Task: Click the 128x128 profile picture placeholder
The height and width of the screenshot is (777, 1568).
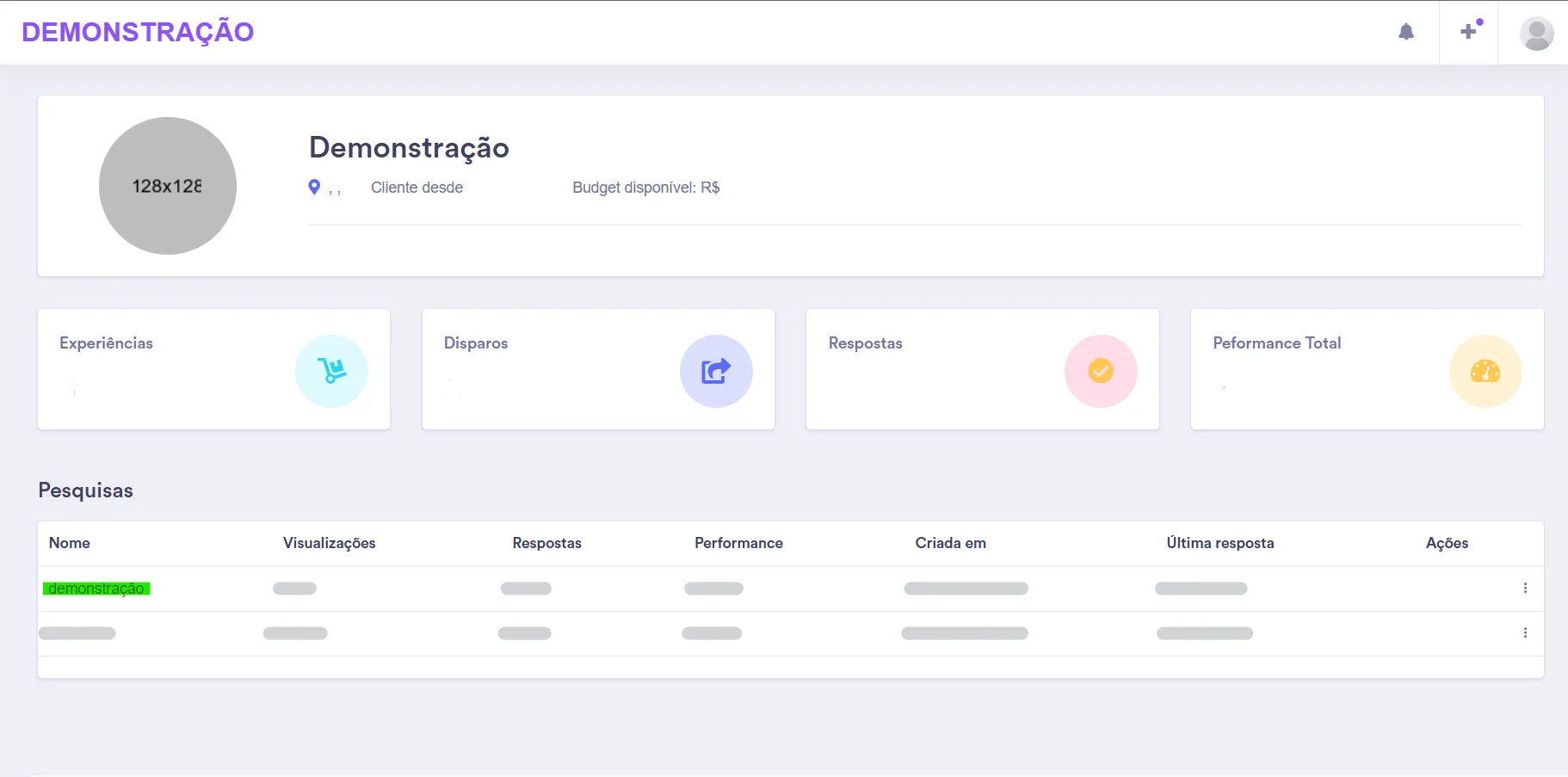Action: click(x=168, y=186)
